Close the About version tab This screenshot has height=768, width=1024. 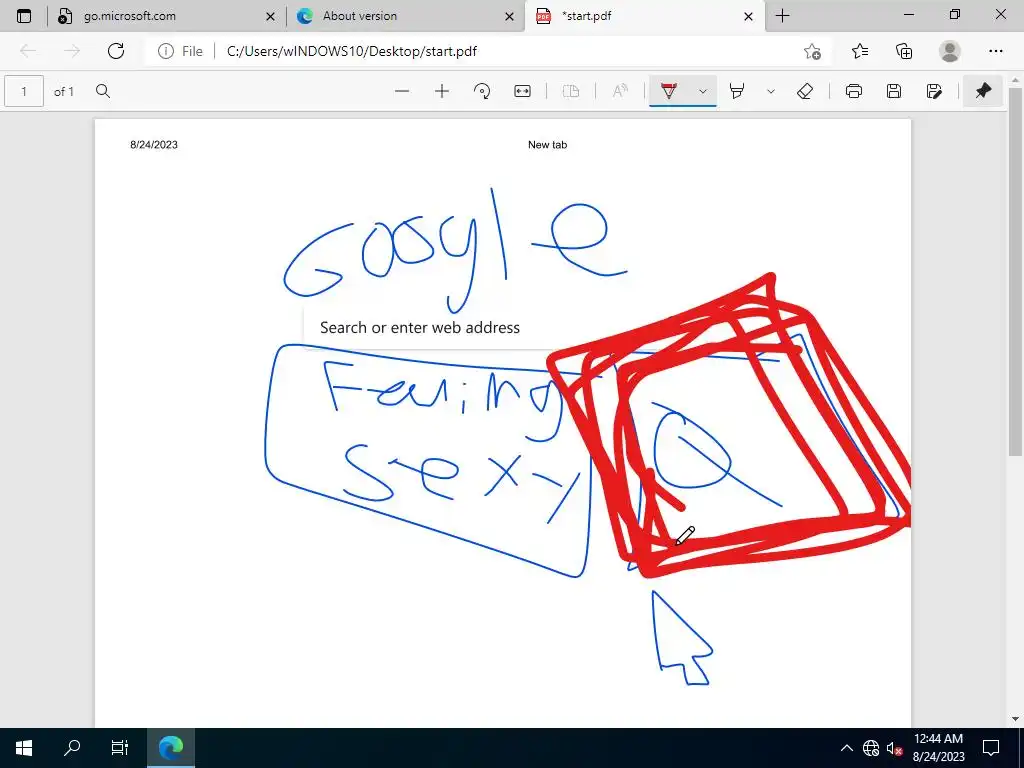pyautogui.click(x=509, y=16)
